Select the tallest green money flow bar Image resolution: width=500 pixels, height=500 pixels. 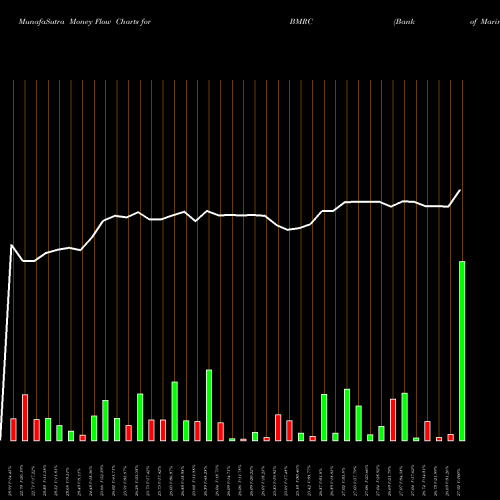click(462, 351)
